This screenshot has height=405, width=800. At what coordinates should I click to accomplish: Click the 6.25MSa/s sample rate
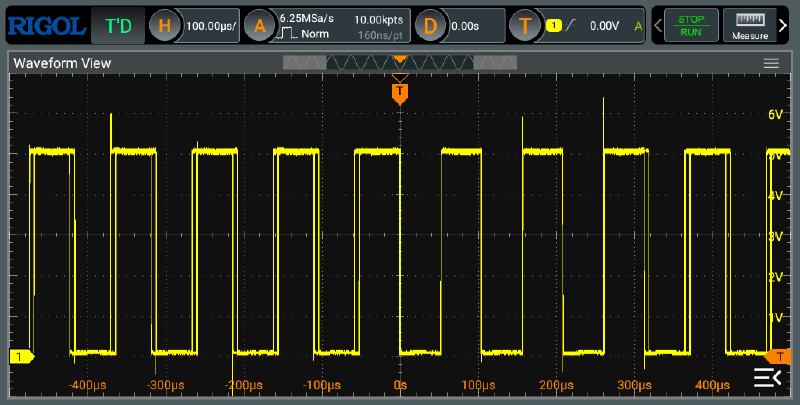(306, 18)
